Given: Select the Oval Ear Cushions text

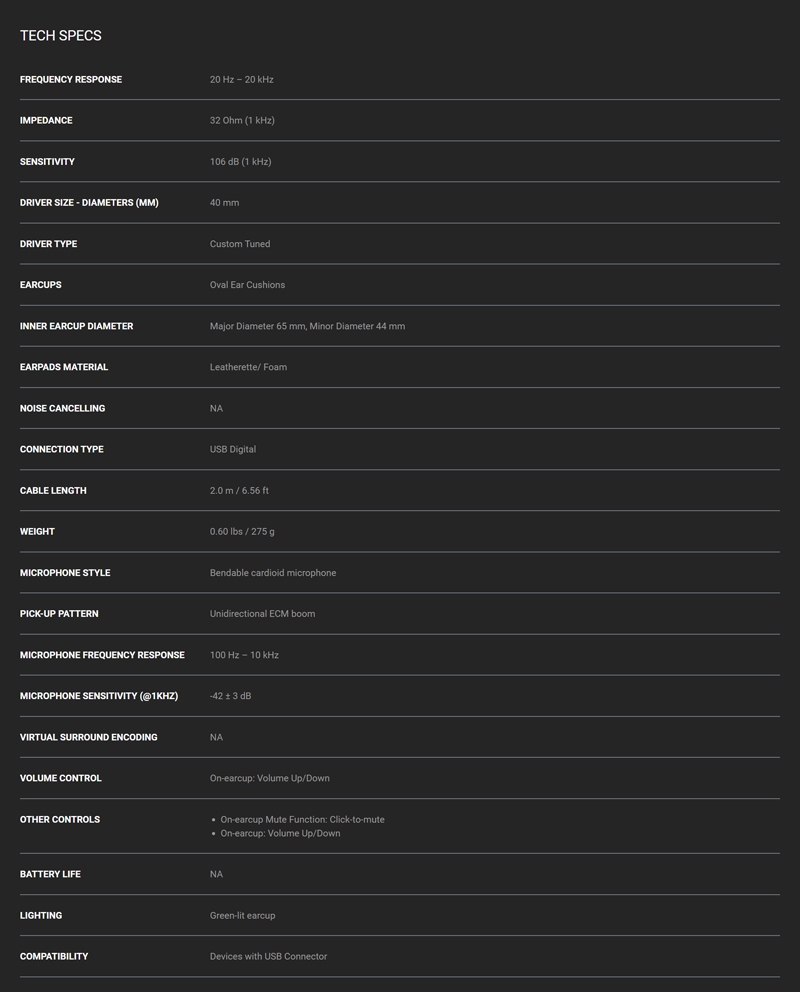Looking at the screenshot, I should click(247, 285).
